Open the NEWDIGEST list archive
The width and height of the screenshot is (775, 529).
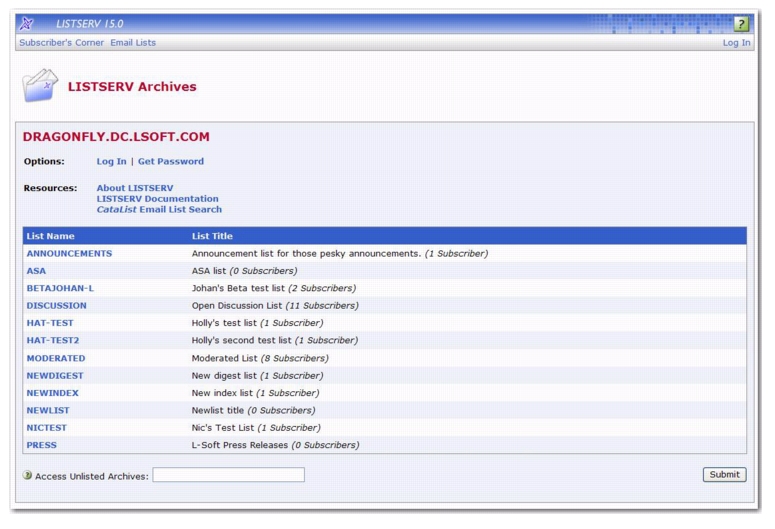(x=55, y=375)
